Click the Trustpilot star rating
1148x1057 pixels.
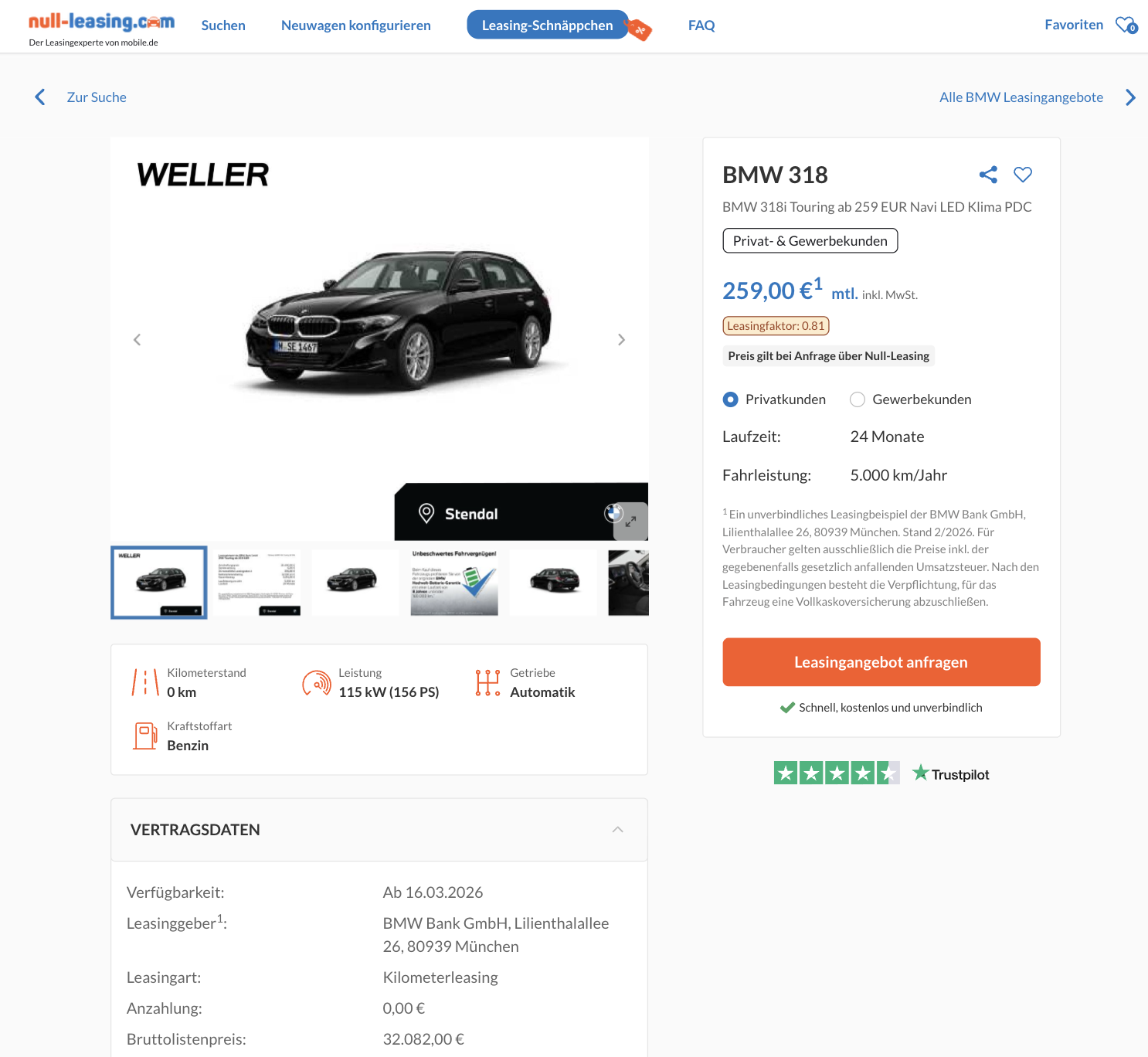pos(837,773)
